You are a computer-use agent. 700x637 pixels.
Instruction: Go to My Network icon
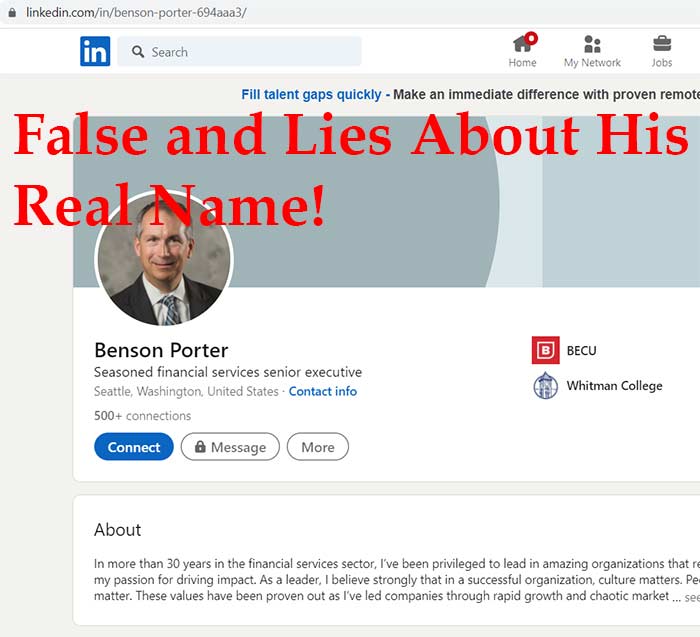pyautogui.click(x=592, y=44)
